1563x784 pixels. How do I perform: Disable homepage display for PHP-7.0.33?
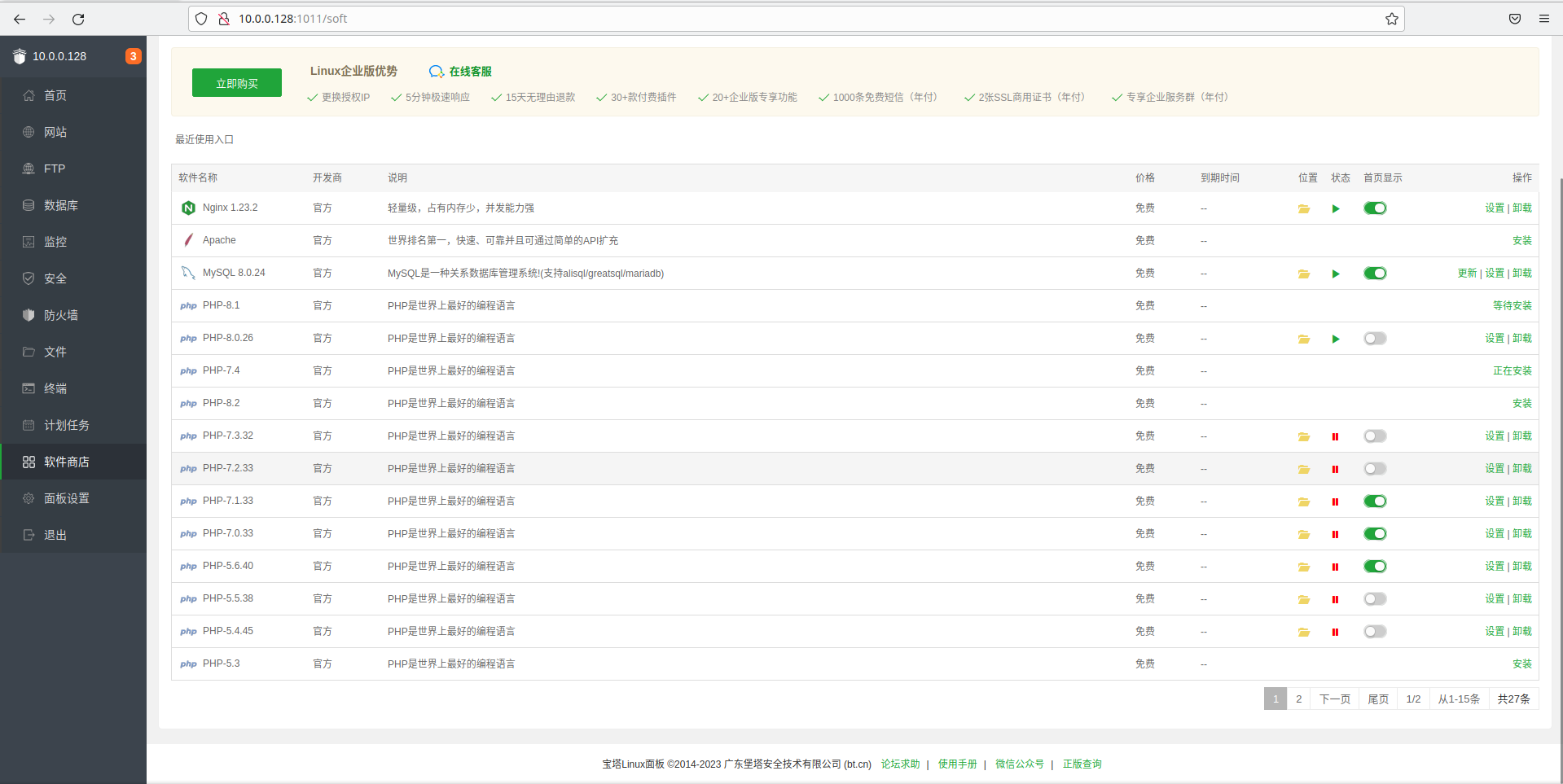1375,534
